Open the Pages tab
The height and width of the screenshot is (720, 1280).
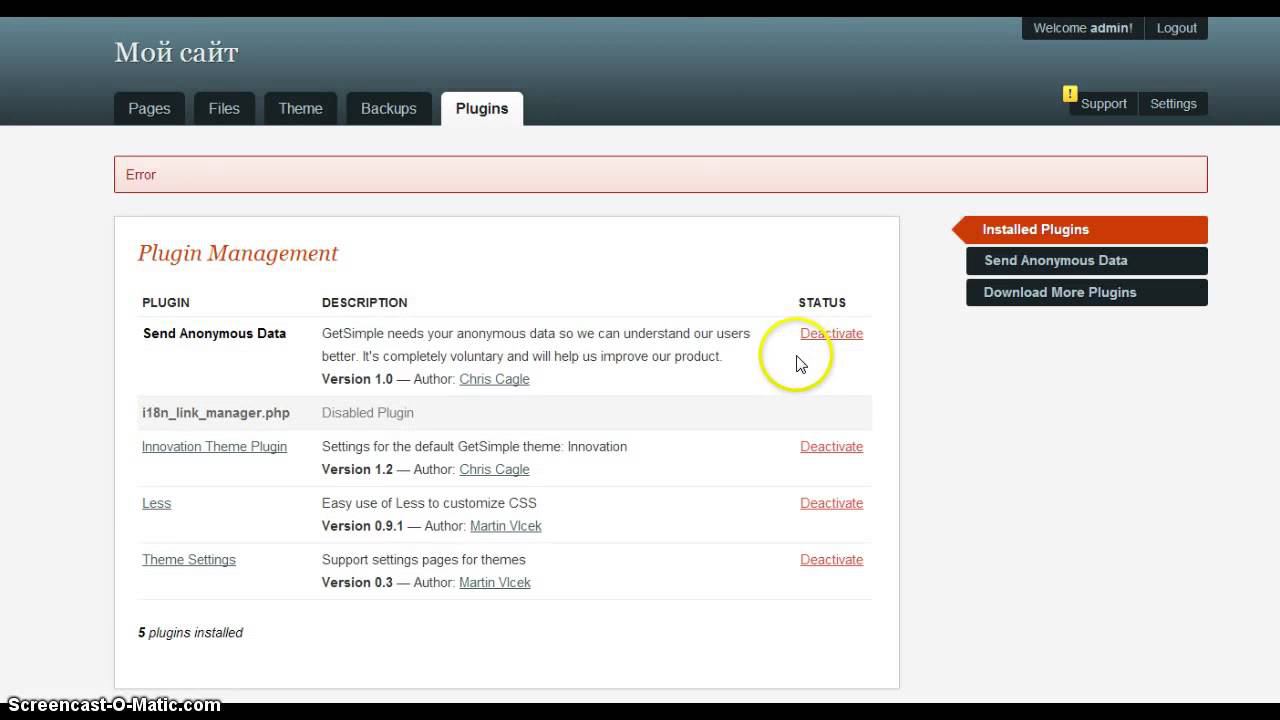(149, 108)
